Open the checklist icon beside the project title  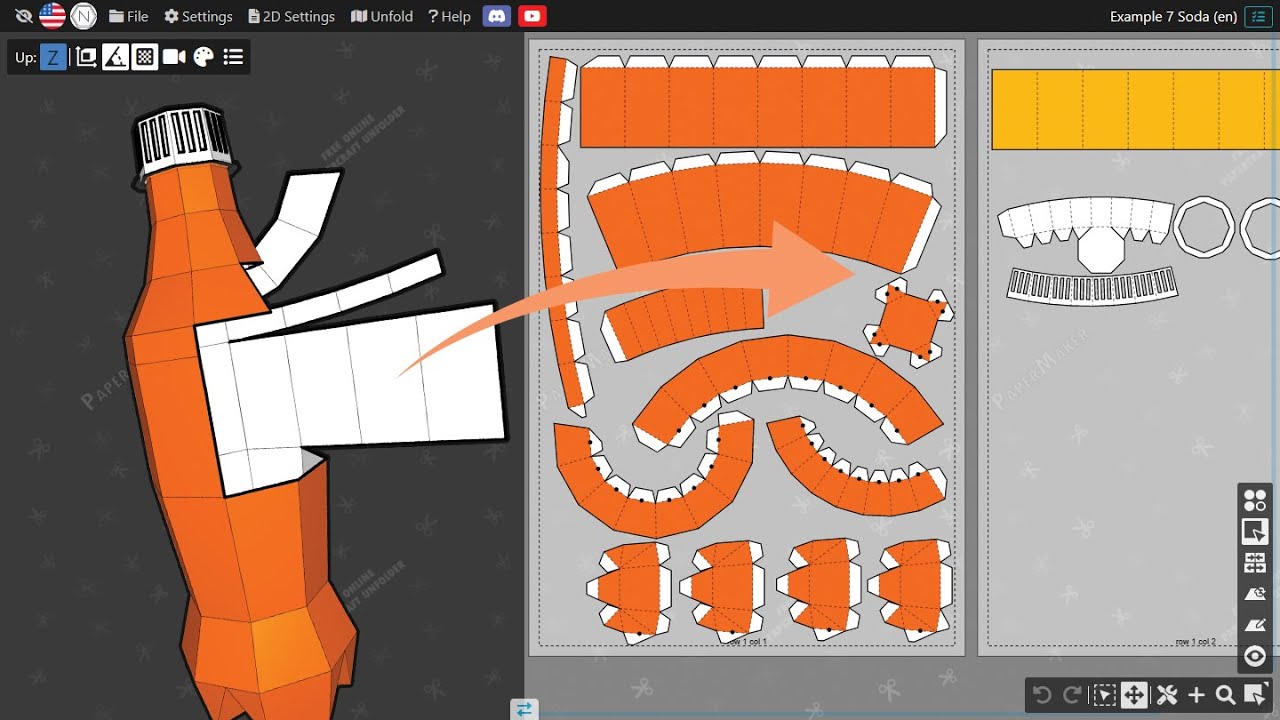pos(1258,16)
